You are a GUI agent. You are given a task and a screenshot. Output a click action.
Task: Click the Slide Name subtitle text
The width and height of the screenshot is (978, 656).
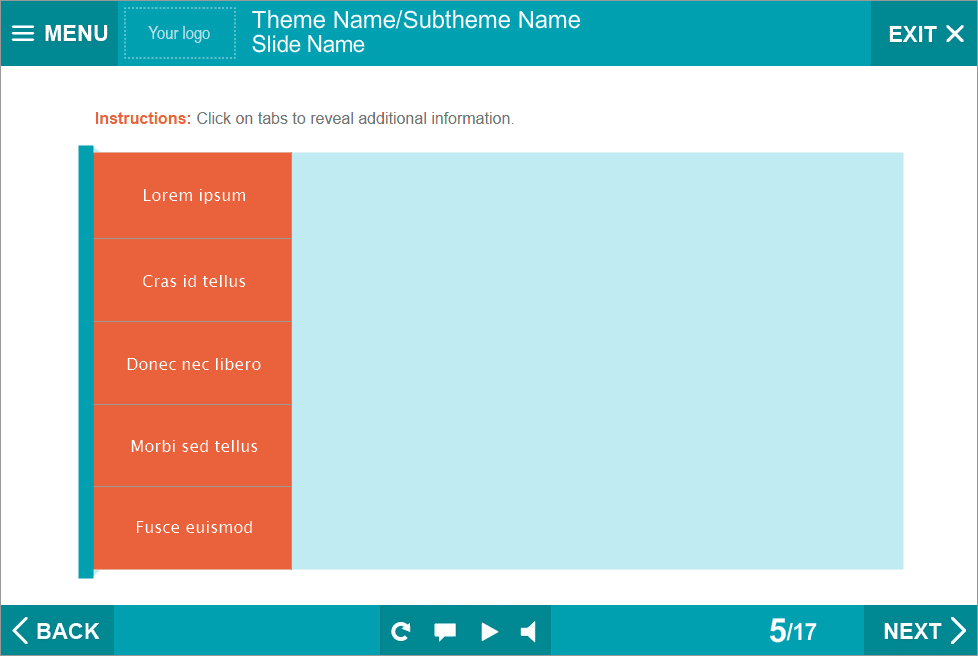point(308,45)
